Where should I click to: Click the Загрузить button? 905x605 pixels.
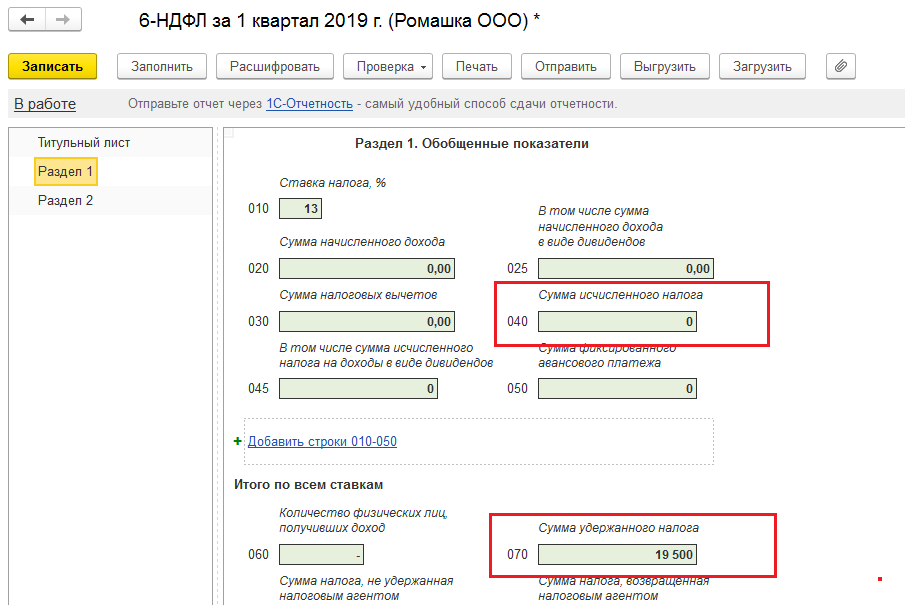tap(762, 66)
